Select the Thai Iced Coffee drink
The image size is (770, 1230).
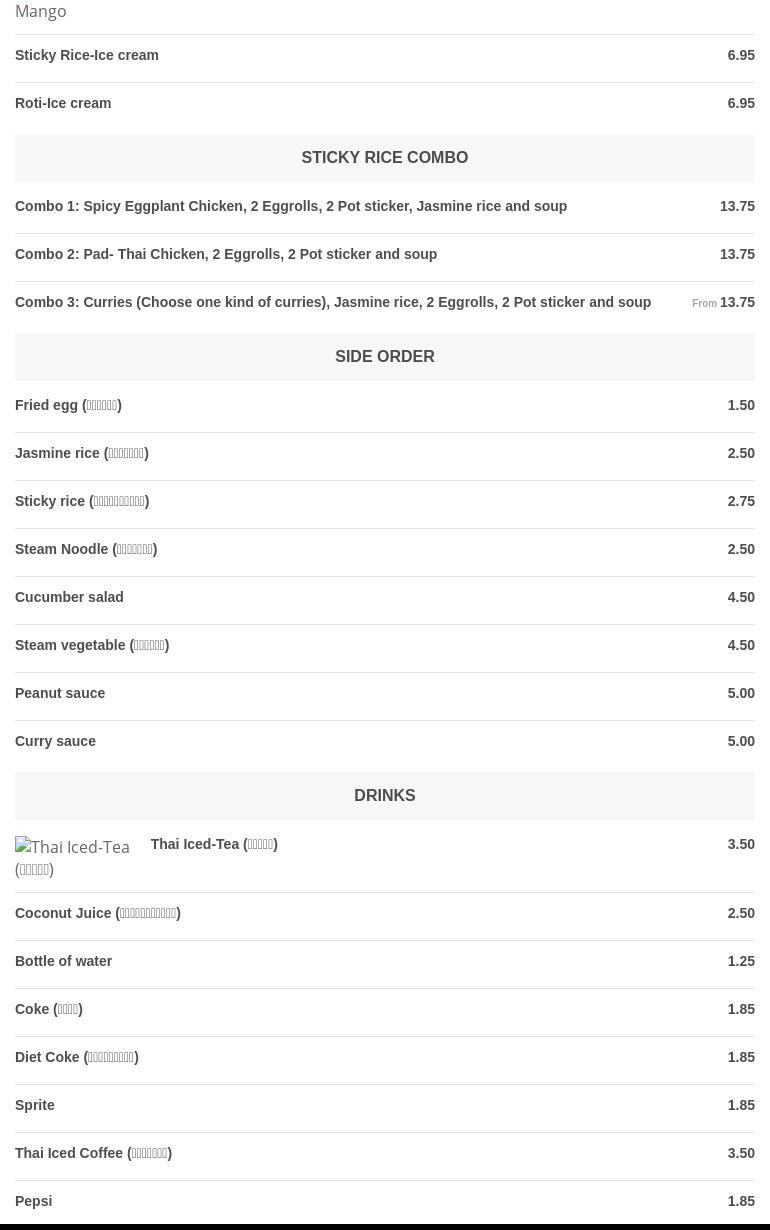coord(93,1153)
